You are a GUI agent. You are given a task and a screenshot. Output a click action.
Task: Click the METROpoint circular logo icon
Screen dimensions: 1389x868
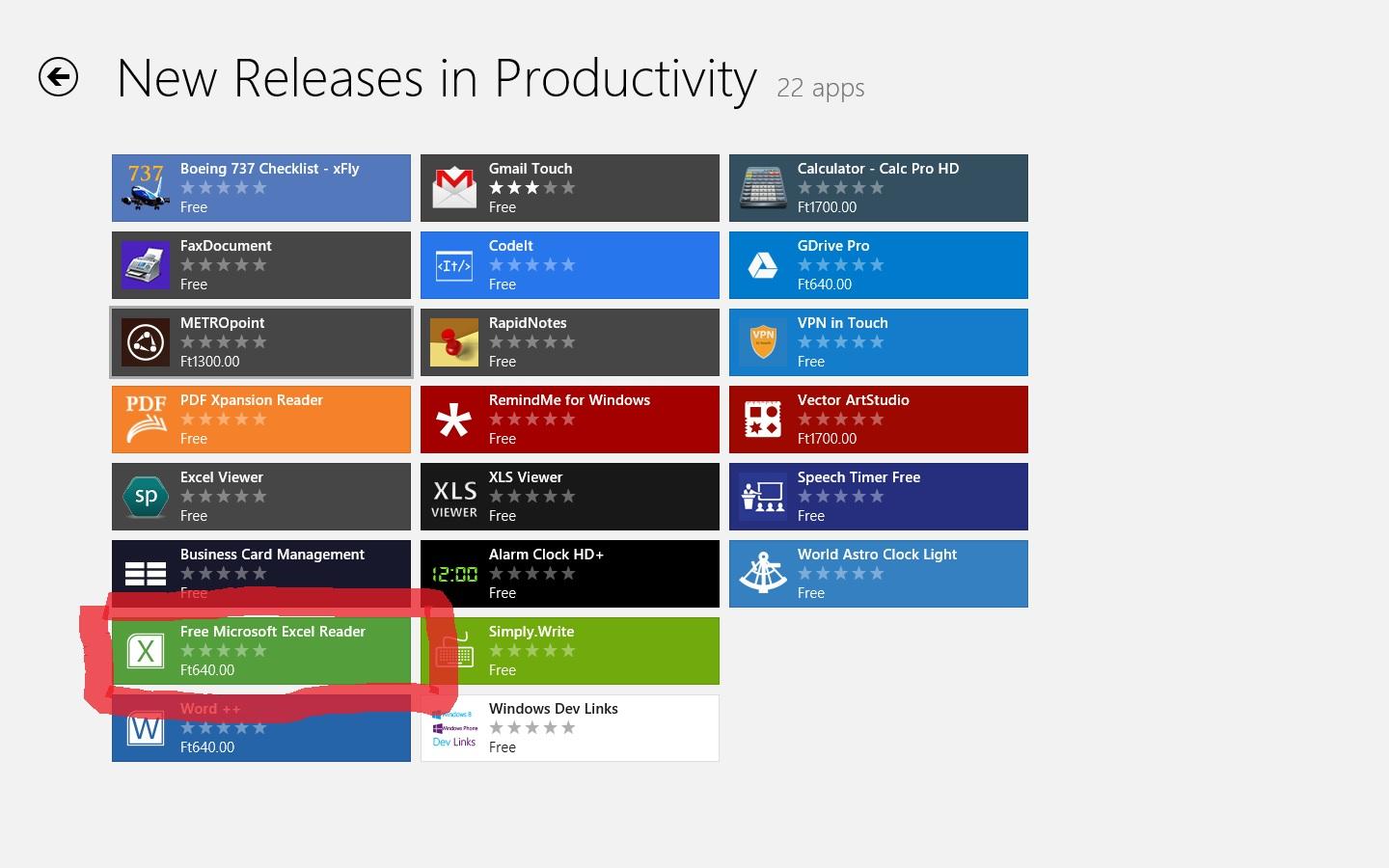point(146,342)
